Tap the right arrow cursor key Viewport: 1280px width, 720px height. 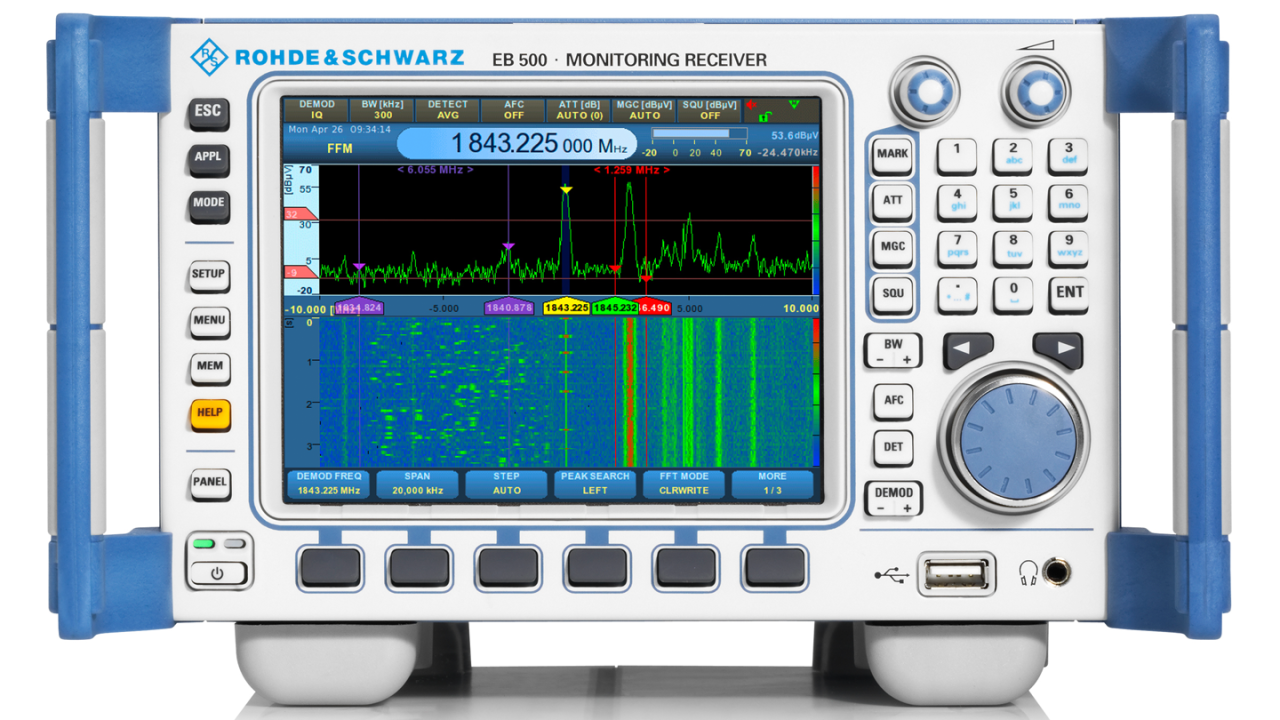(1058, 350)
